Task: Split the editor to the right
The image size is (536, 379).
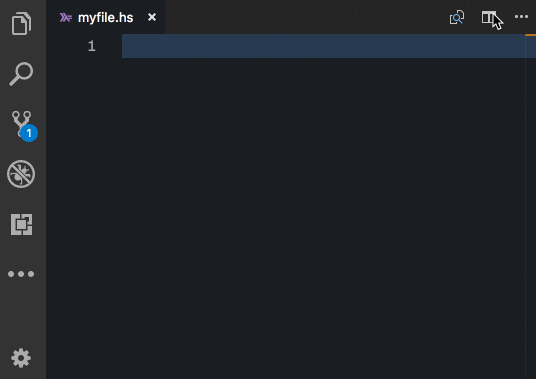Action: coord(489,17)
